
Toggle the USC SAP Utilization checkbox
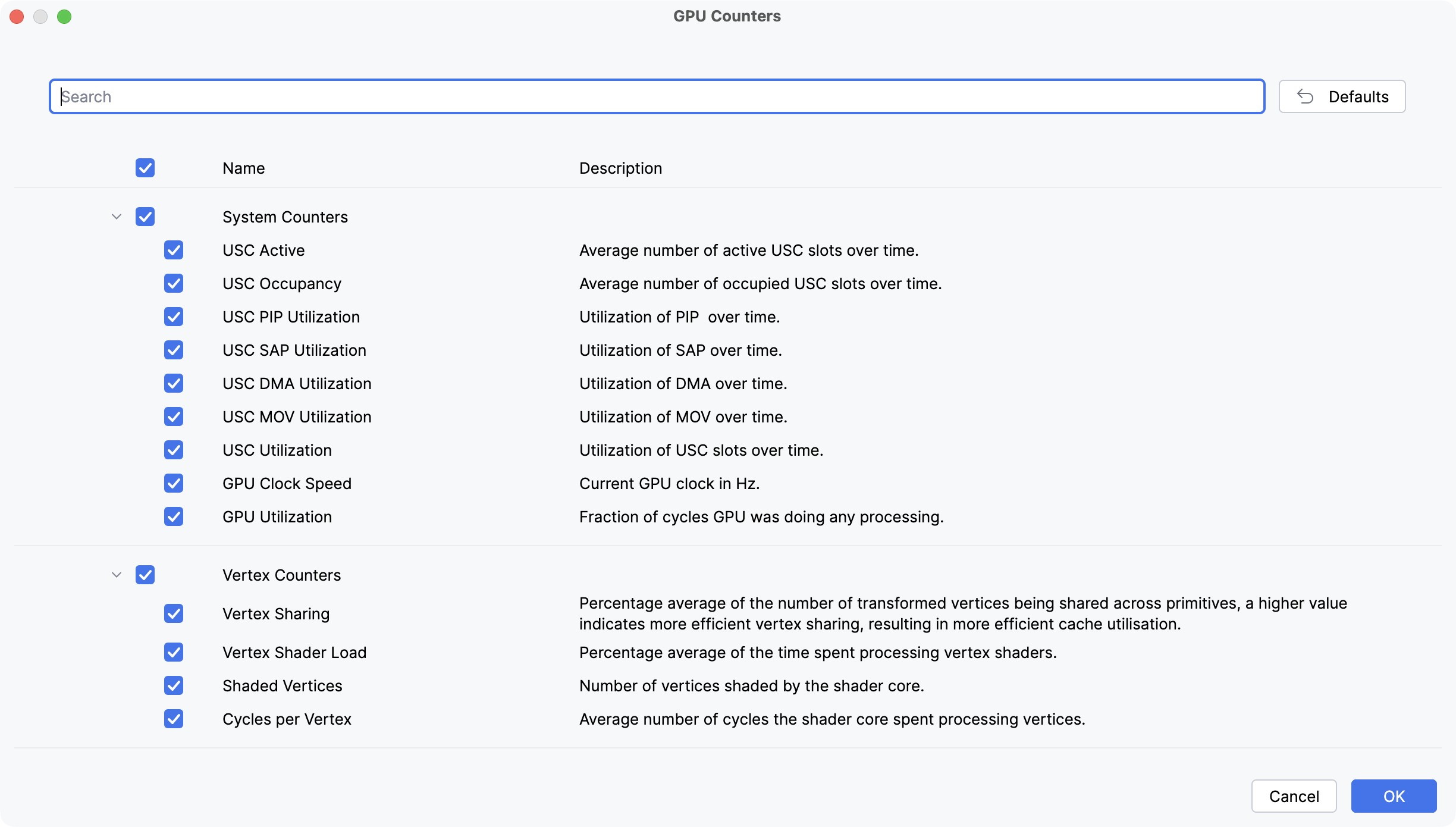click(174, 350)
